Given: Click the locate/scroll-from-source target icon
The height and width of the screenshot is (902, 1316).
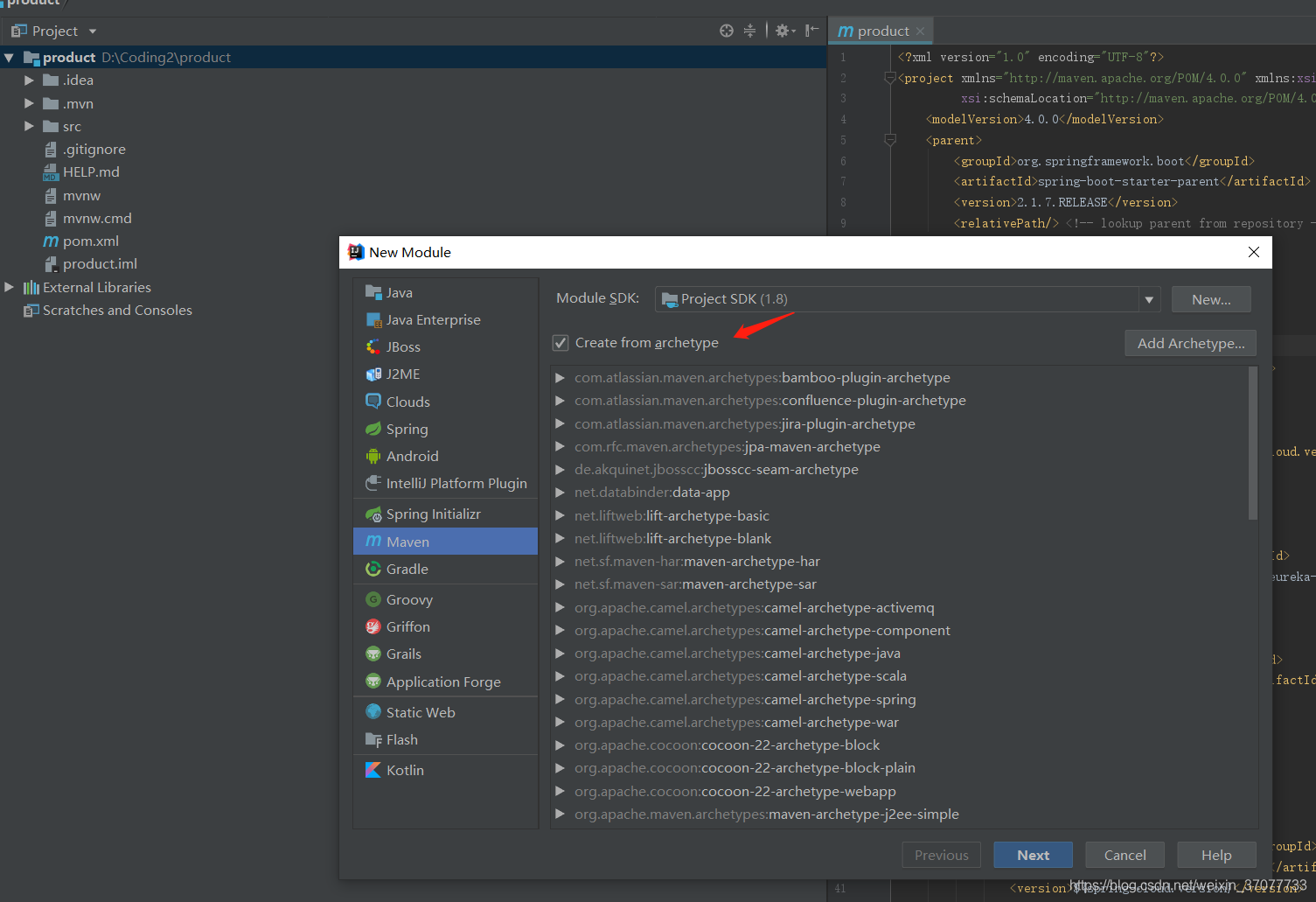Looking at the screenshot, I should coord(727,31).
